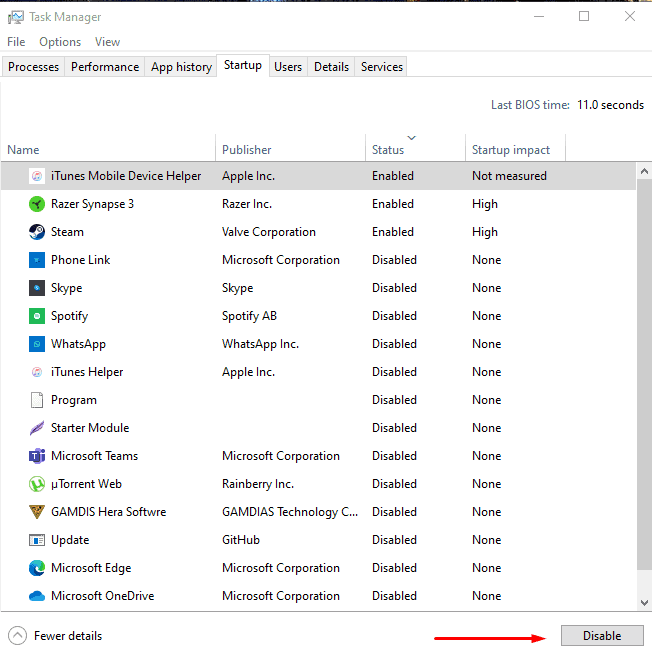Select the WhatsApp startup icon
Viewport: 652px width, 658px height.
click(37, 344)
